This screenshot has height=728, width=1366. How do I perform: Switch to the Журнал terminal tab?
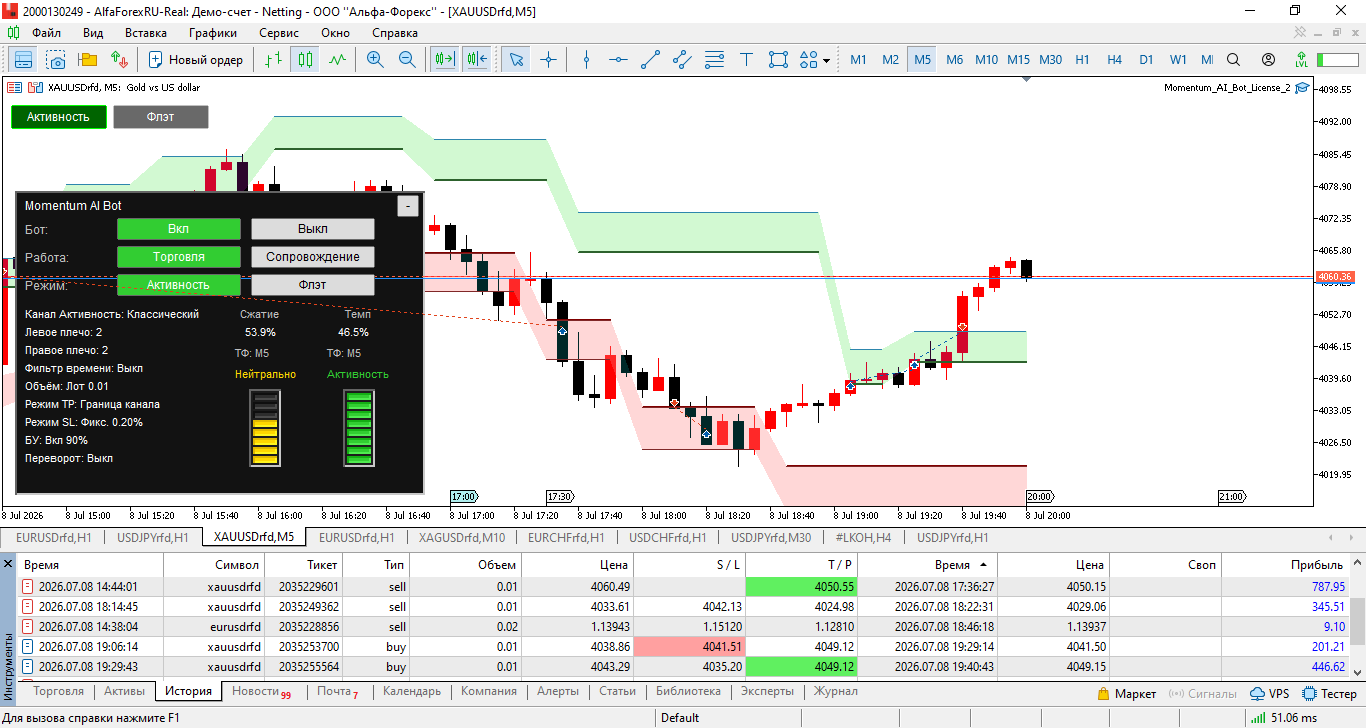[835, 691]
